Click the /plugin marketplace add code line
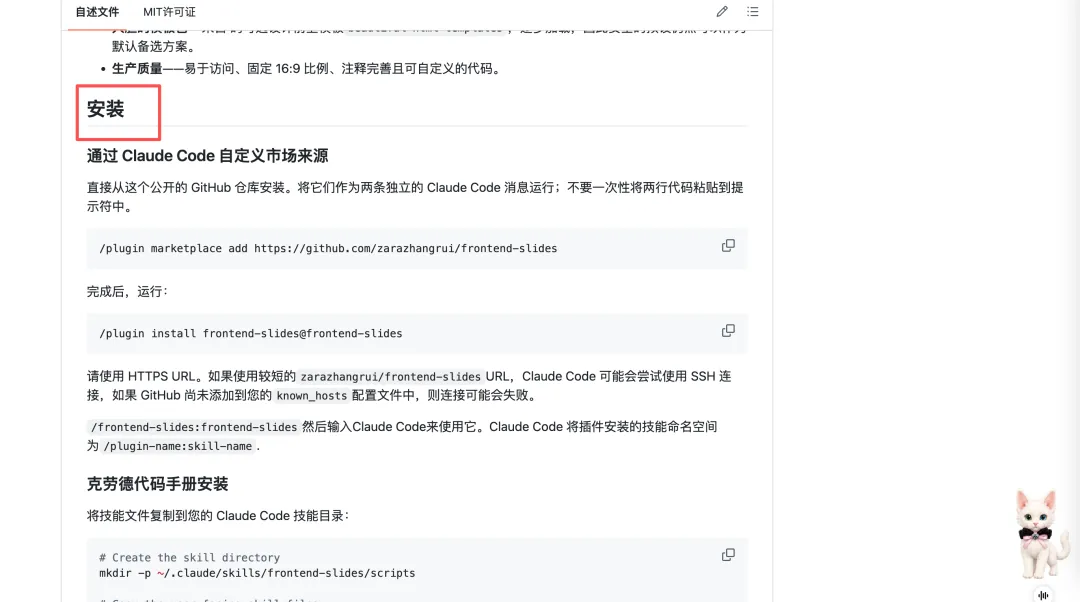1080x602 pixels. pyautogui.click(x=328, y=249)
